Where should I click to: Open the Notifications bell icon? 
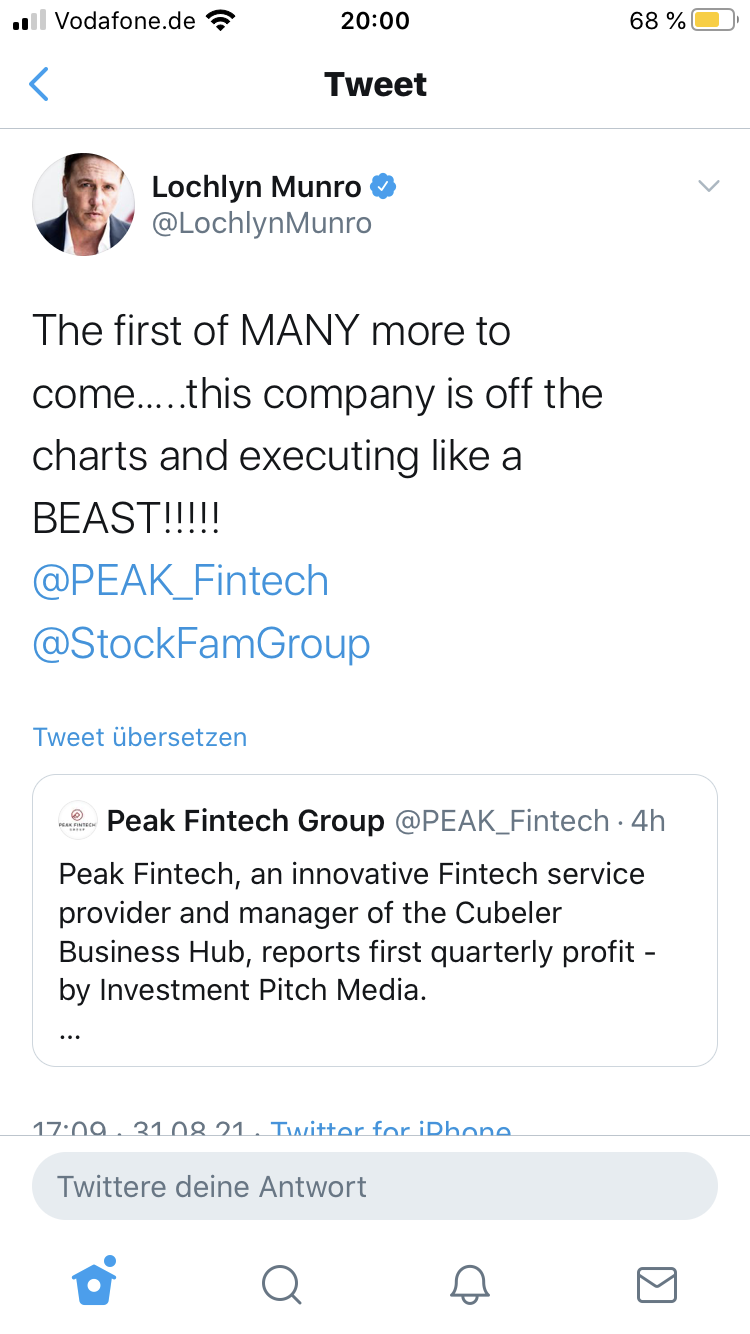pos(470,1284)
